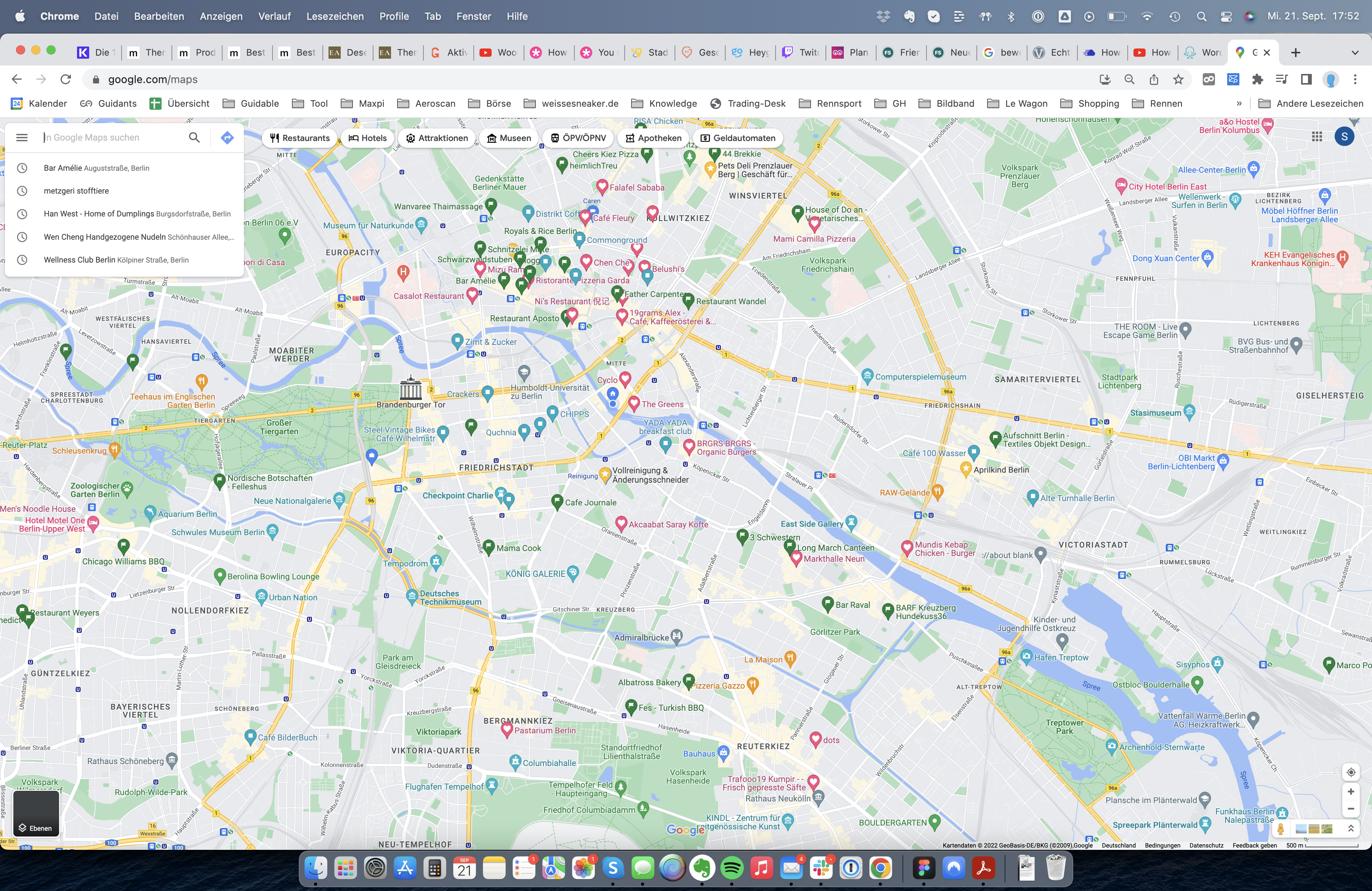Open the Google Maps hamburger menu
Image resolution: width=1372 pixels, height=891 pixels.
(x=22, y=137)
